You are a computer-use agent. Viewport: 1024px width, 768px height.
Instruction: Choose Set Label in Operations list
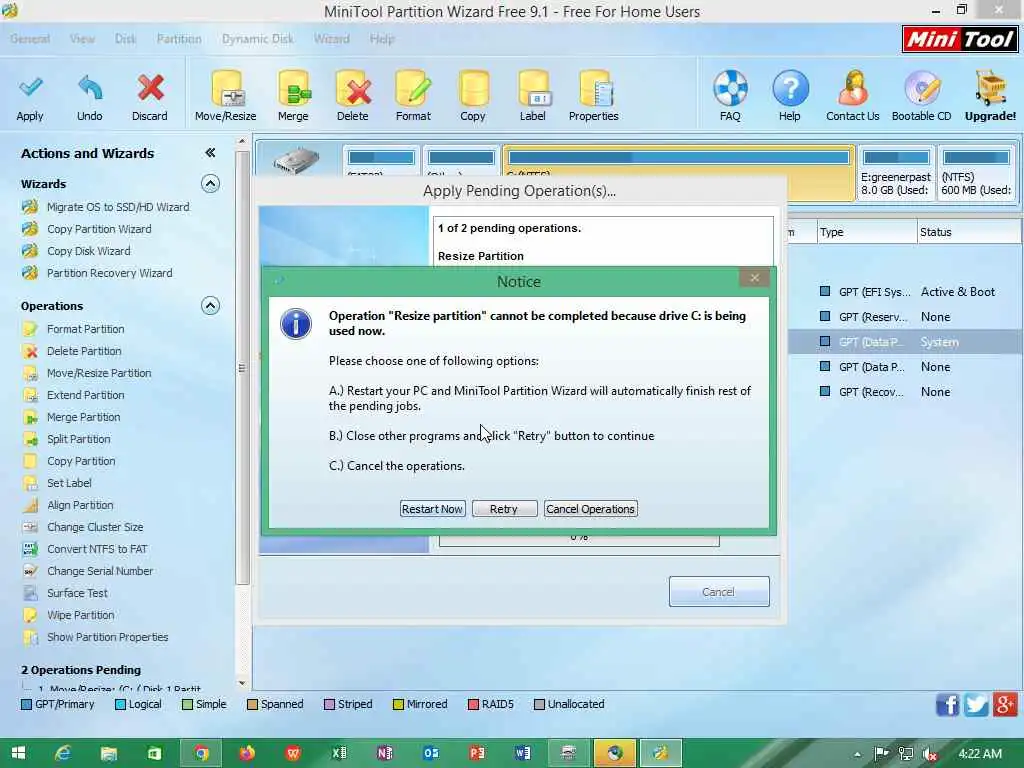point(69,483)
